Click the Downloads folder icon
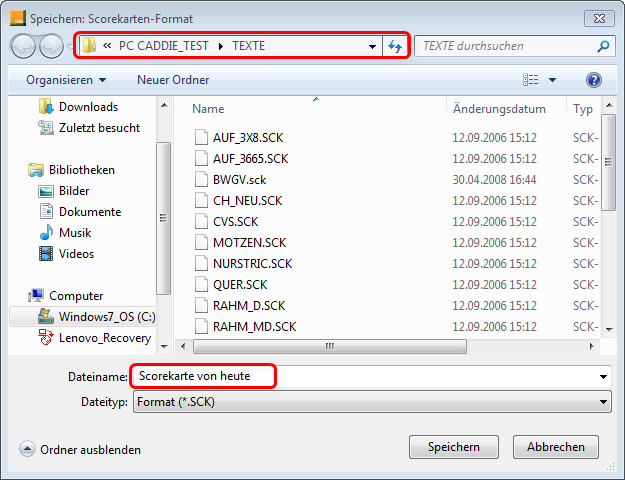 pos(46,107)
